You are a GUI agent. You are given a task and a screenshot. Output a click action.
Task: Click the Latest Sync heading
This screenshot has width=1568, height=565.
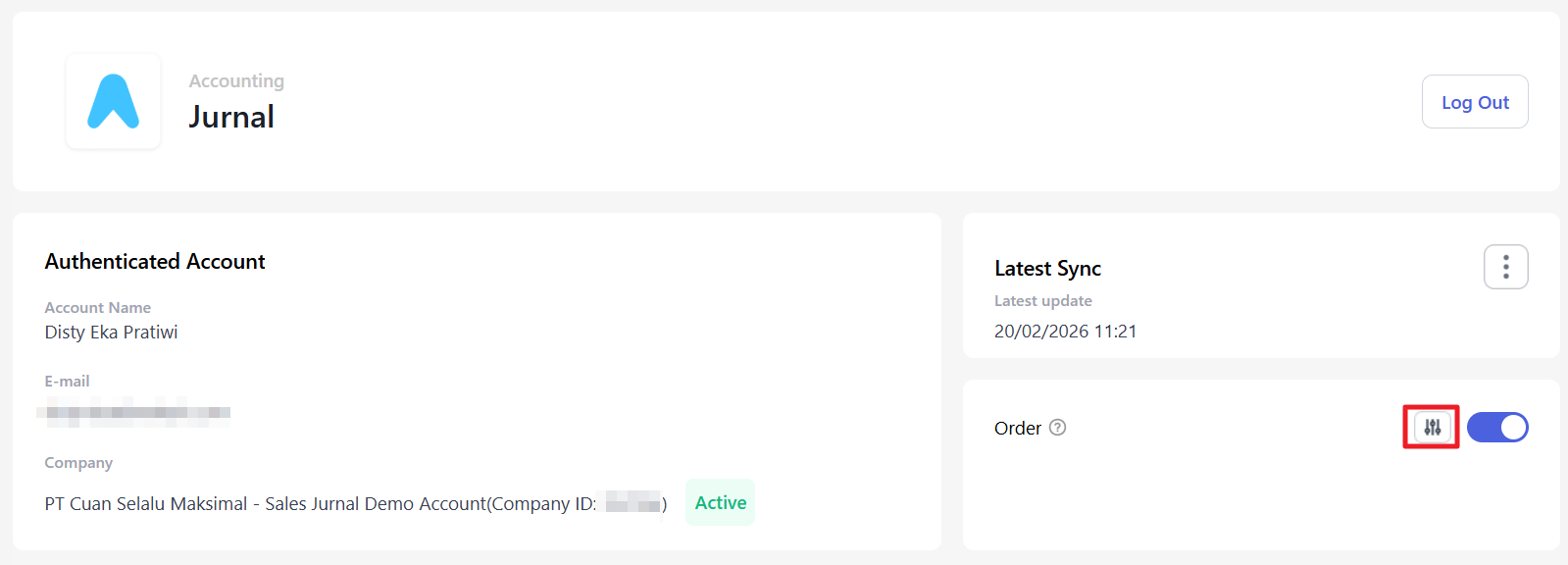coord(1047,268)
